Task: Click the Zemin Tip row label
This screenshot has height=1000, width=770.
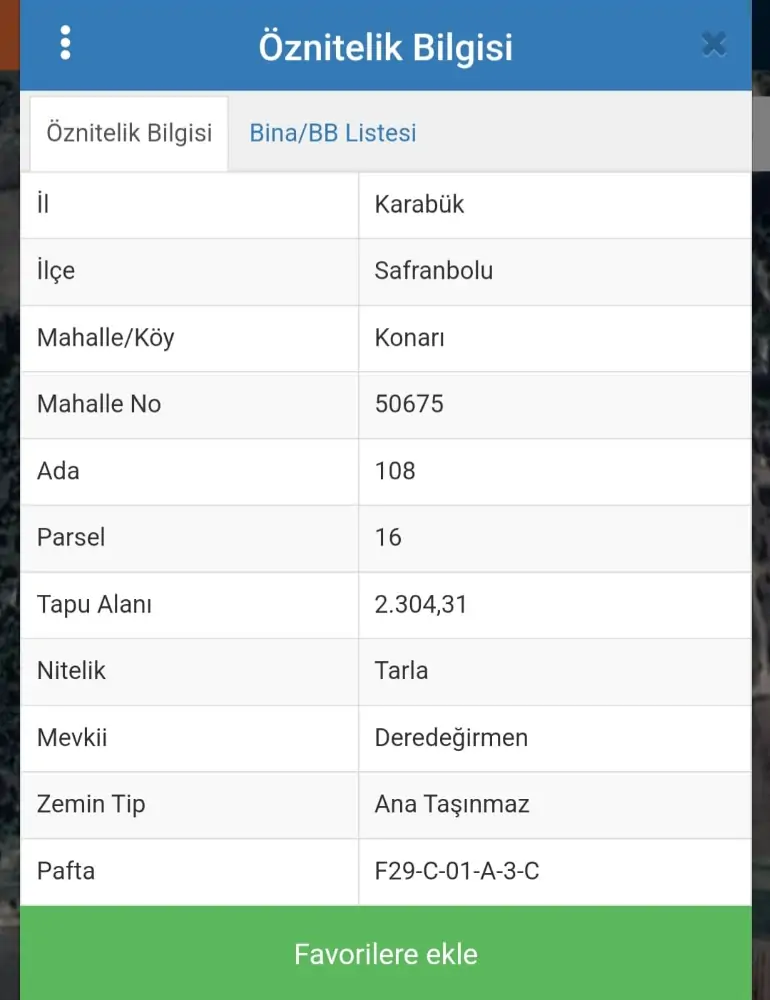Action: click(x=91, y=804)
